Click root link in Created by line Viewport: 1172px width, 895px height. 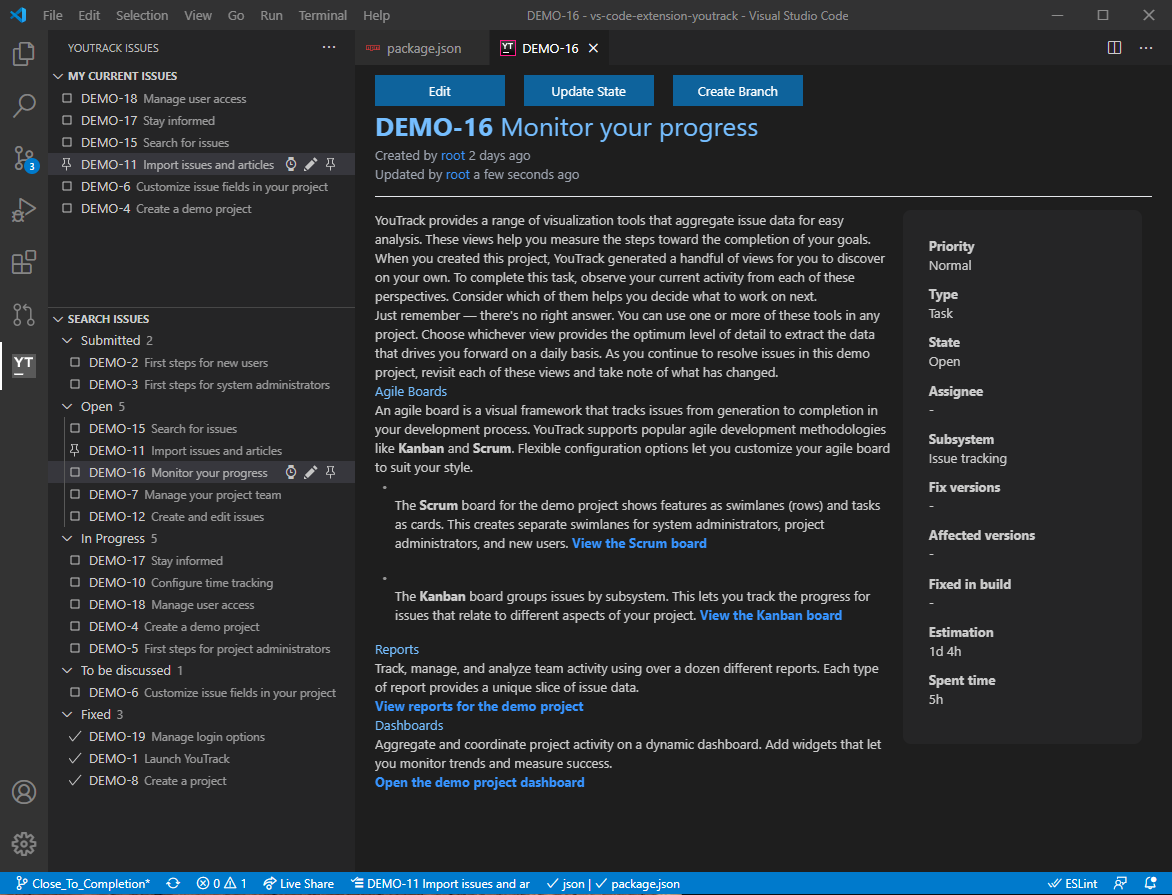(453, 156)
